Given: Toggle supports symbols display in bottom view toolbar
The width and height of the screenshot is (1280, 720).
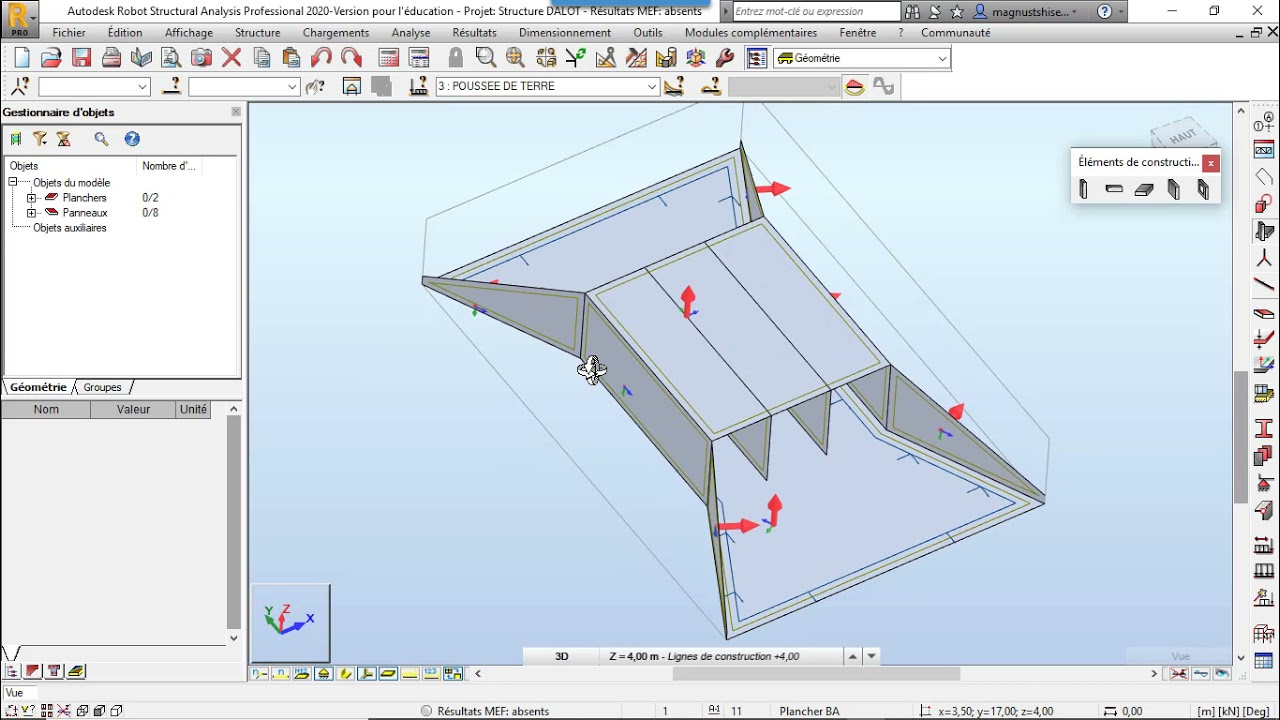Looking at the screenshot, I should (x=323, y=673).
